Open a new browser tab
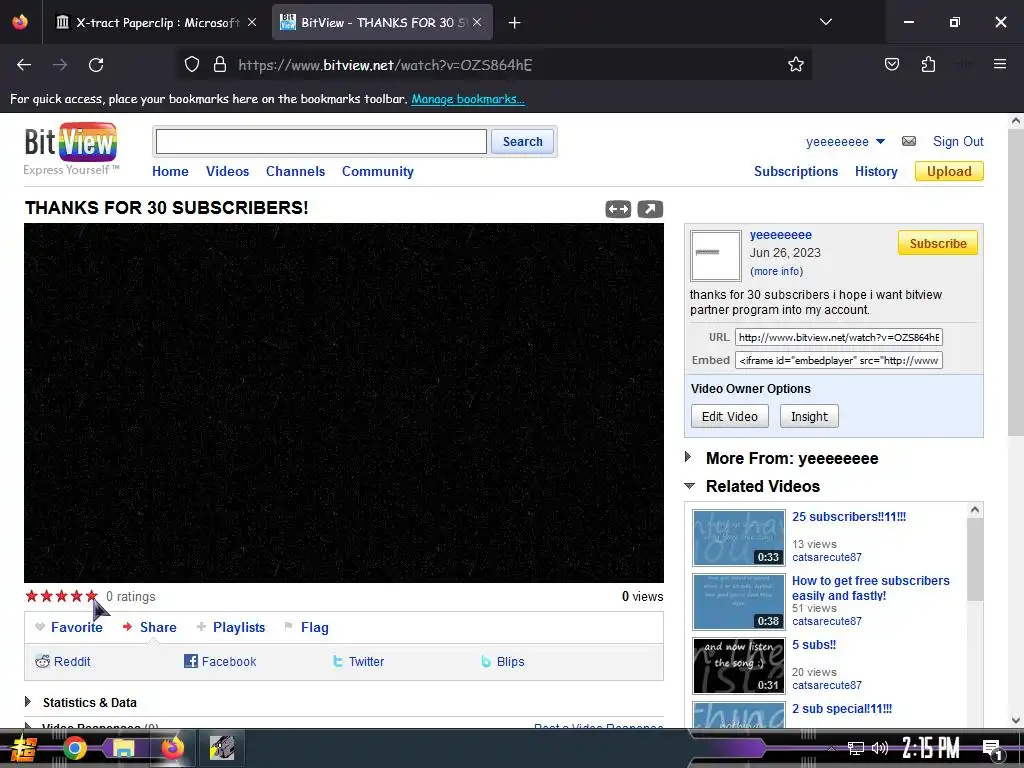 tap(515, 23)
